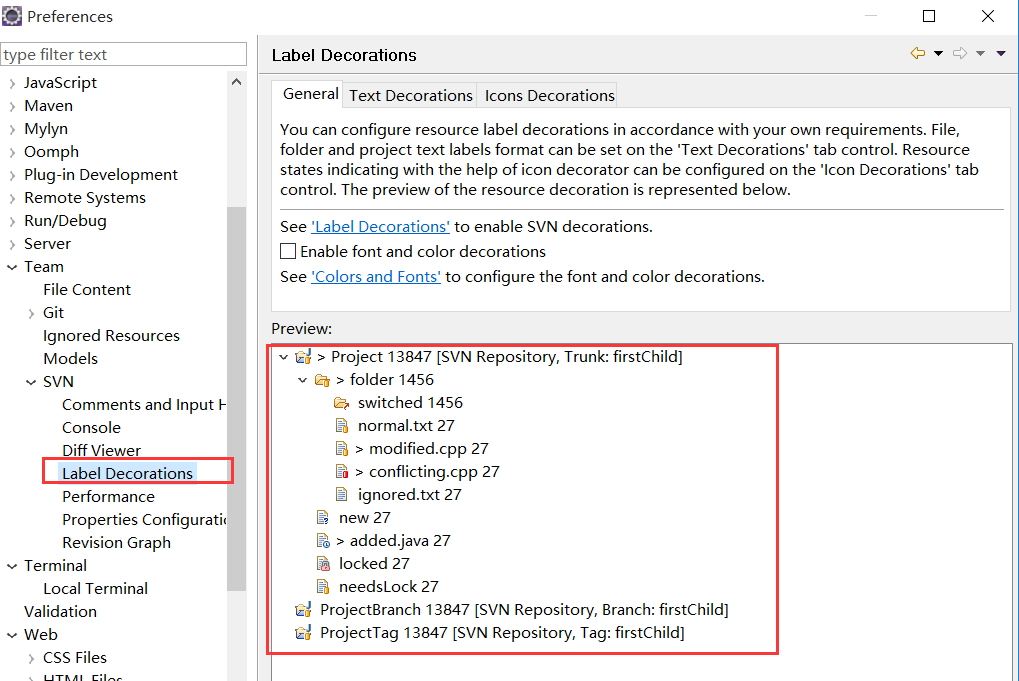Click the ignored.txt file icon

(x=342, y=495)
